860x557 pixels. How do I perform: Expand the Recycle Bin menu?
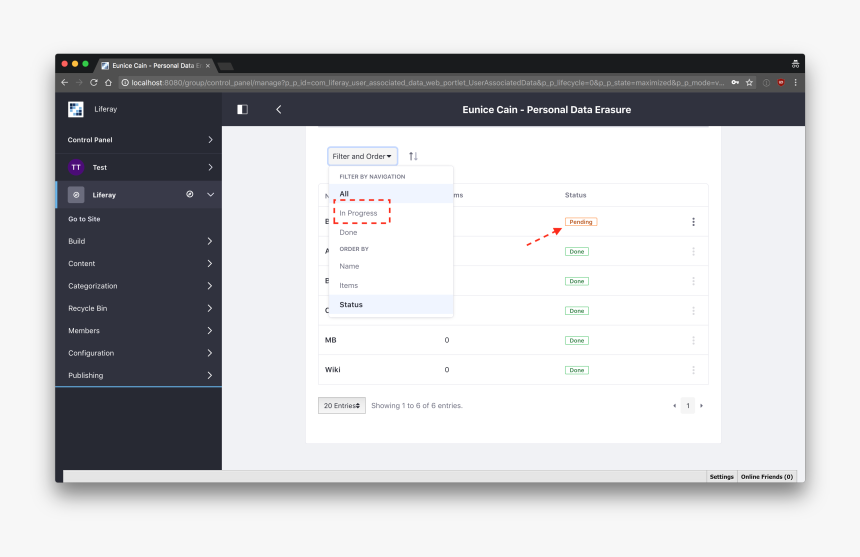(139, 309)
